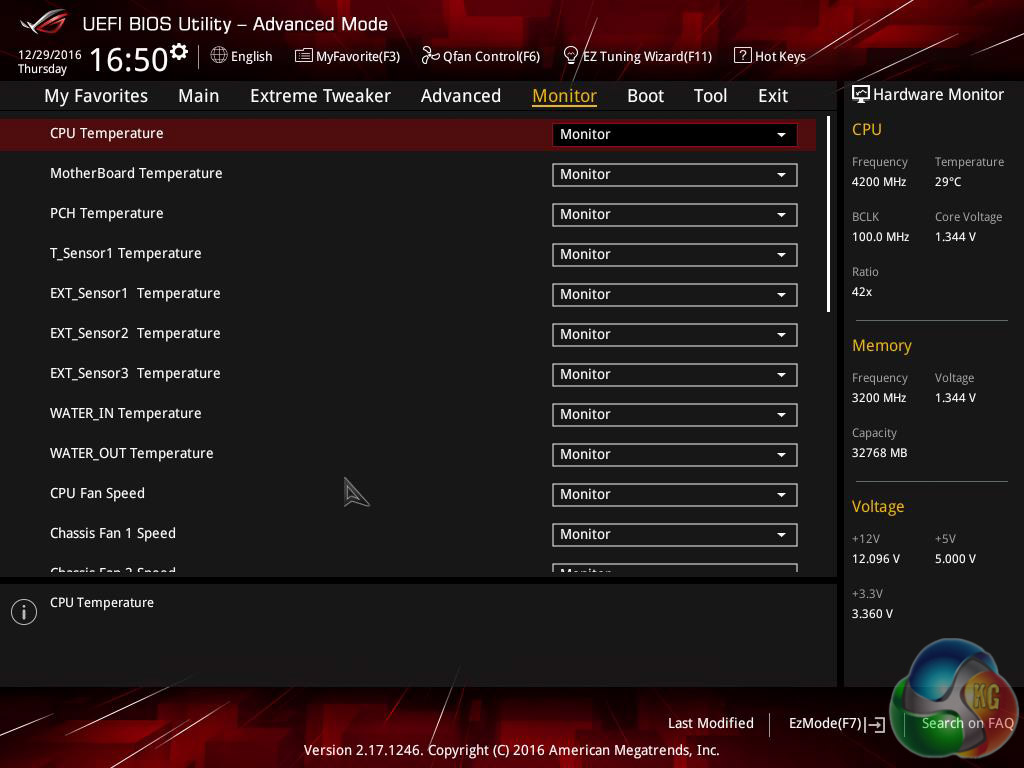Open date and time settings gear
The width and height of the screenshot is (1024, 768).
(178, 51)
